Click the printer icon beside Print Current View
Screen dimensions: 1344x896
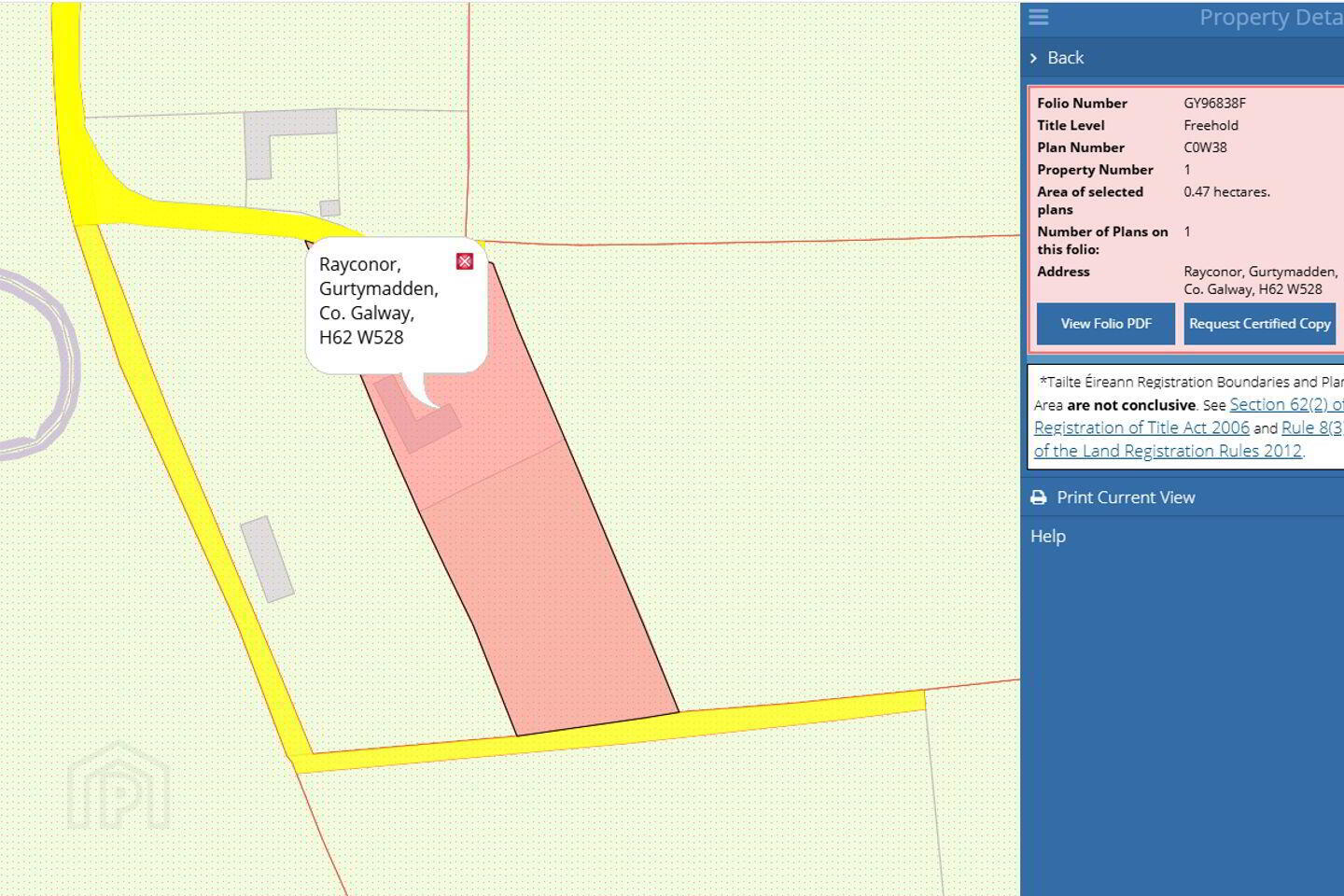point(1039,497)
